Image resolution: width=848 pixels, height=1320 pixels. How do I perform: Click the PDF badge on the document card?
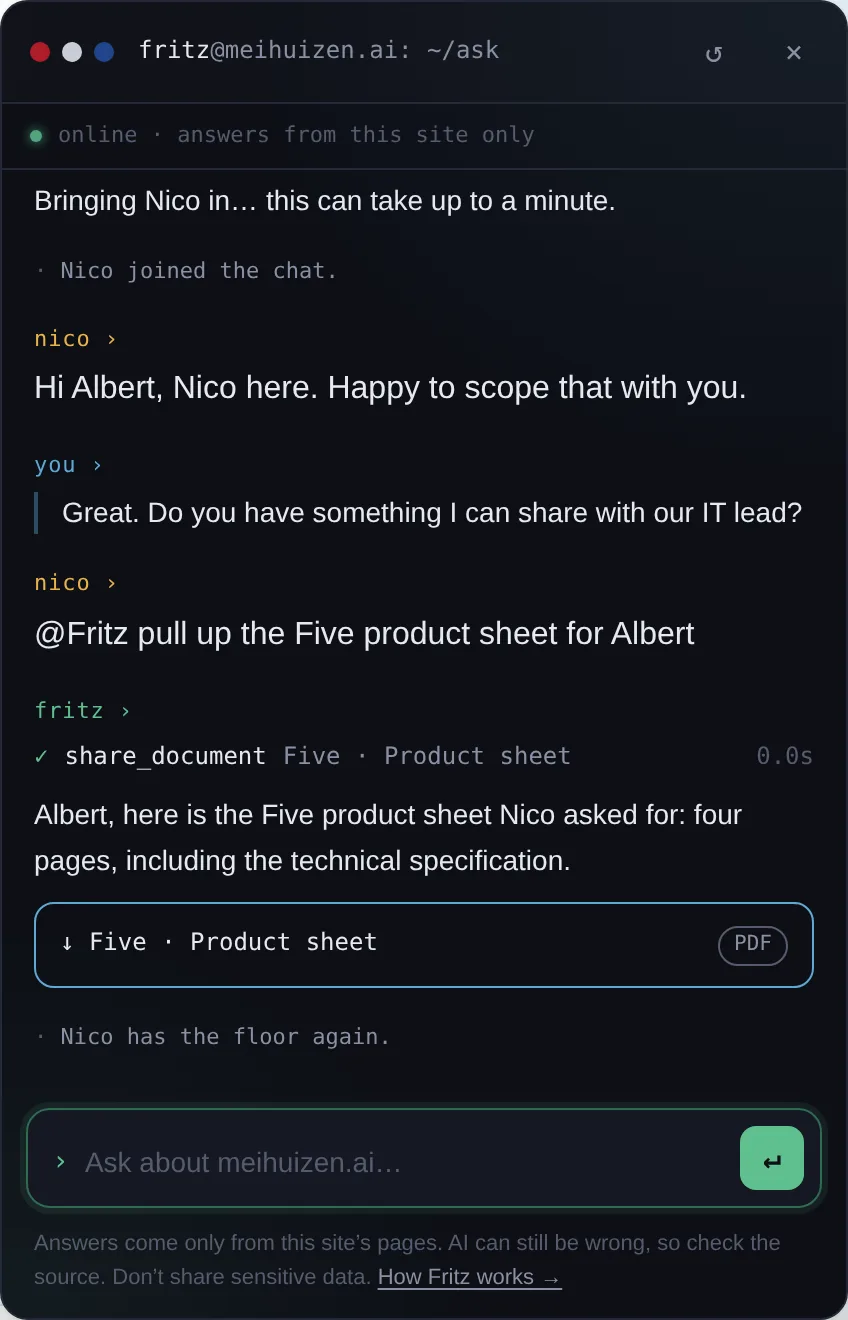click(753, 945)
